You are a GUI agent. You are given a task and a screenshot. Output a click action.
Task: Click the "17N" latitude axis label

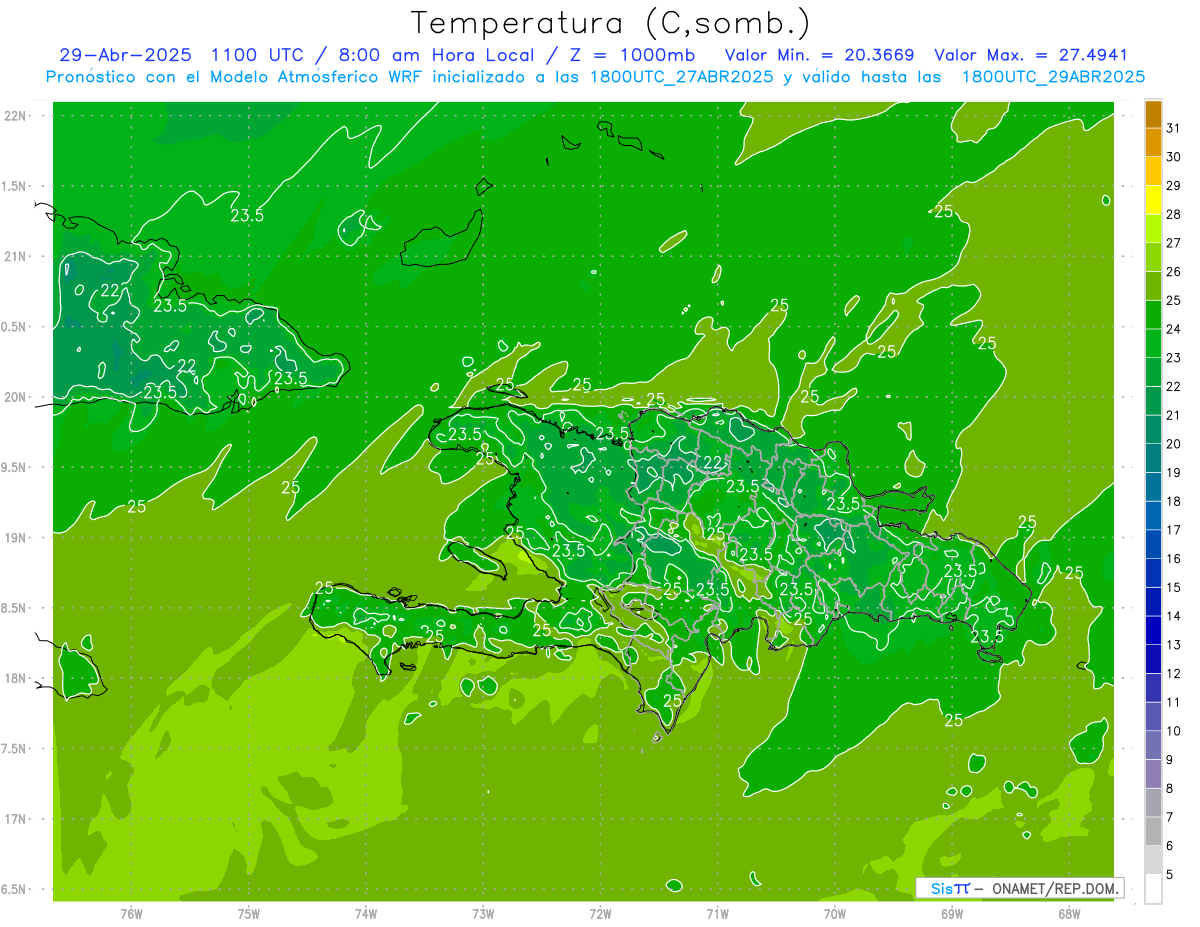[x=14, y=819]
